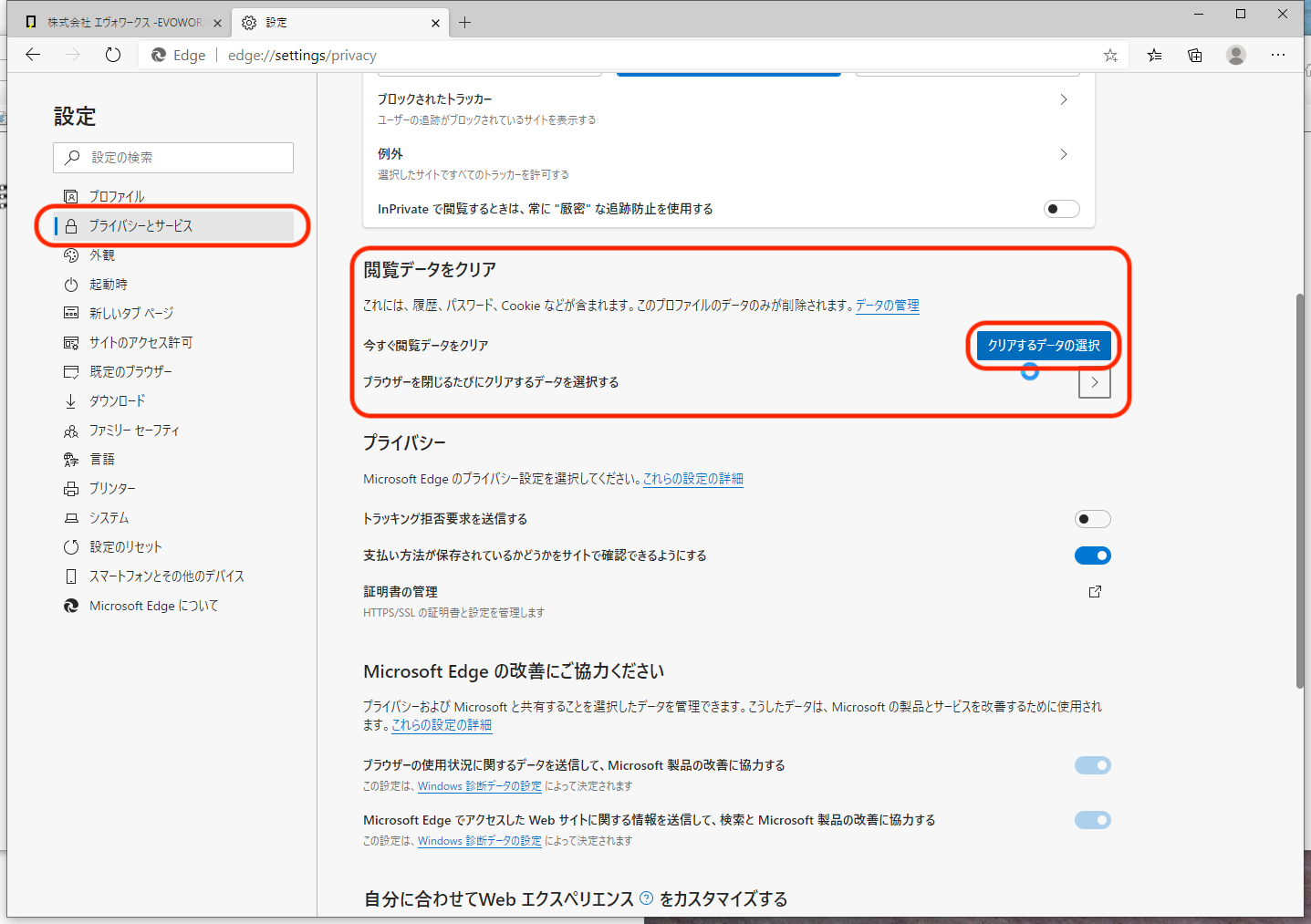Expand ブロックされたトラッカー chevron

[x=1064, y=99]
